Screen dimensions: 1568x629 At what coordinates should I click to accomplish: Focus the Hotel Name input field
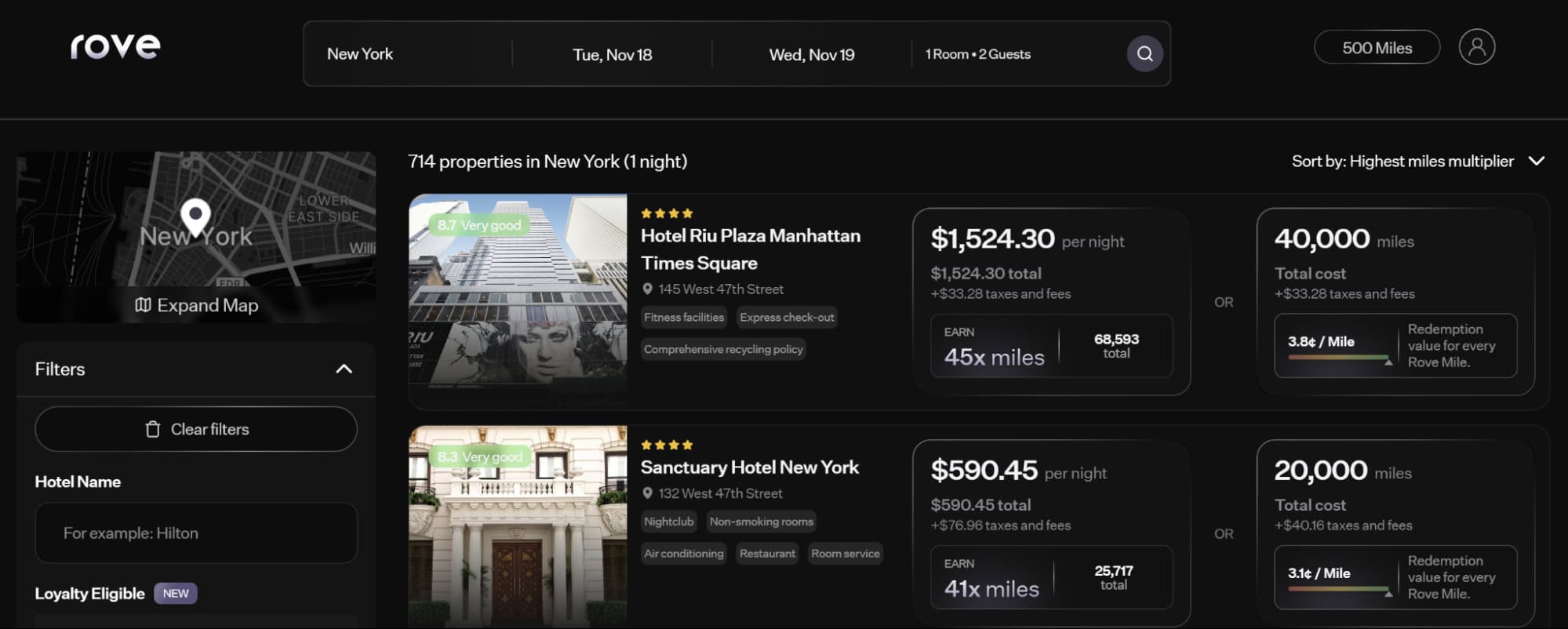tap(196, 533)
